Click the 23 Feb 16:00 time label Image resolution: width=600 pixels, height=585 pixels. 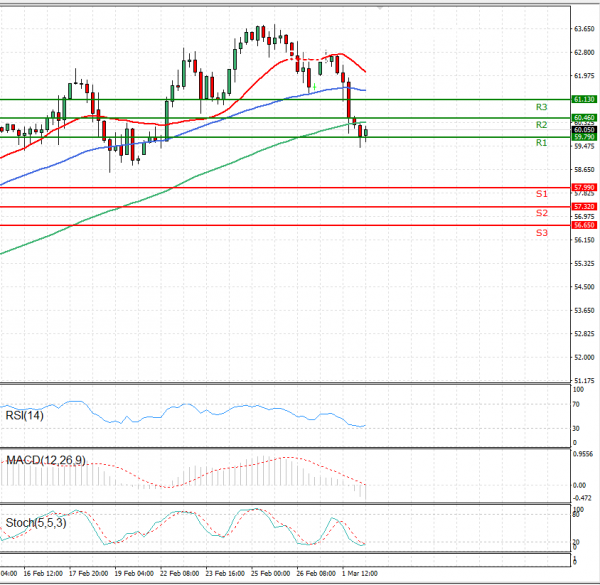pos(225,574)
